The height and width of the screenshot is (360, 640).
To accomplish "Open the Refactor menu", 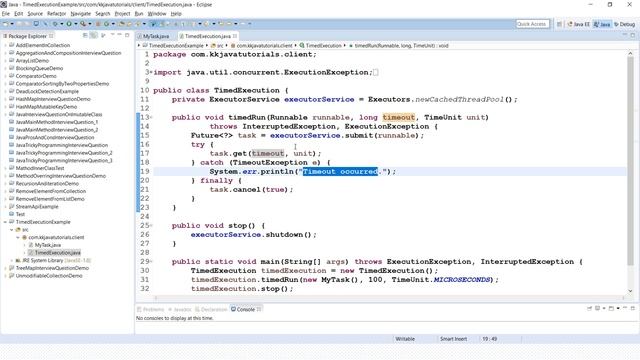I will point(56,13).
